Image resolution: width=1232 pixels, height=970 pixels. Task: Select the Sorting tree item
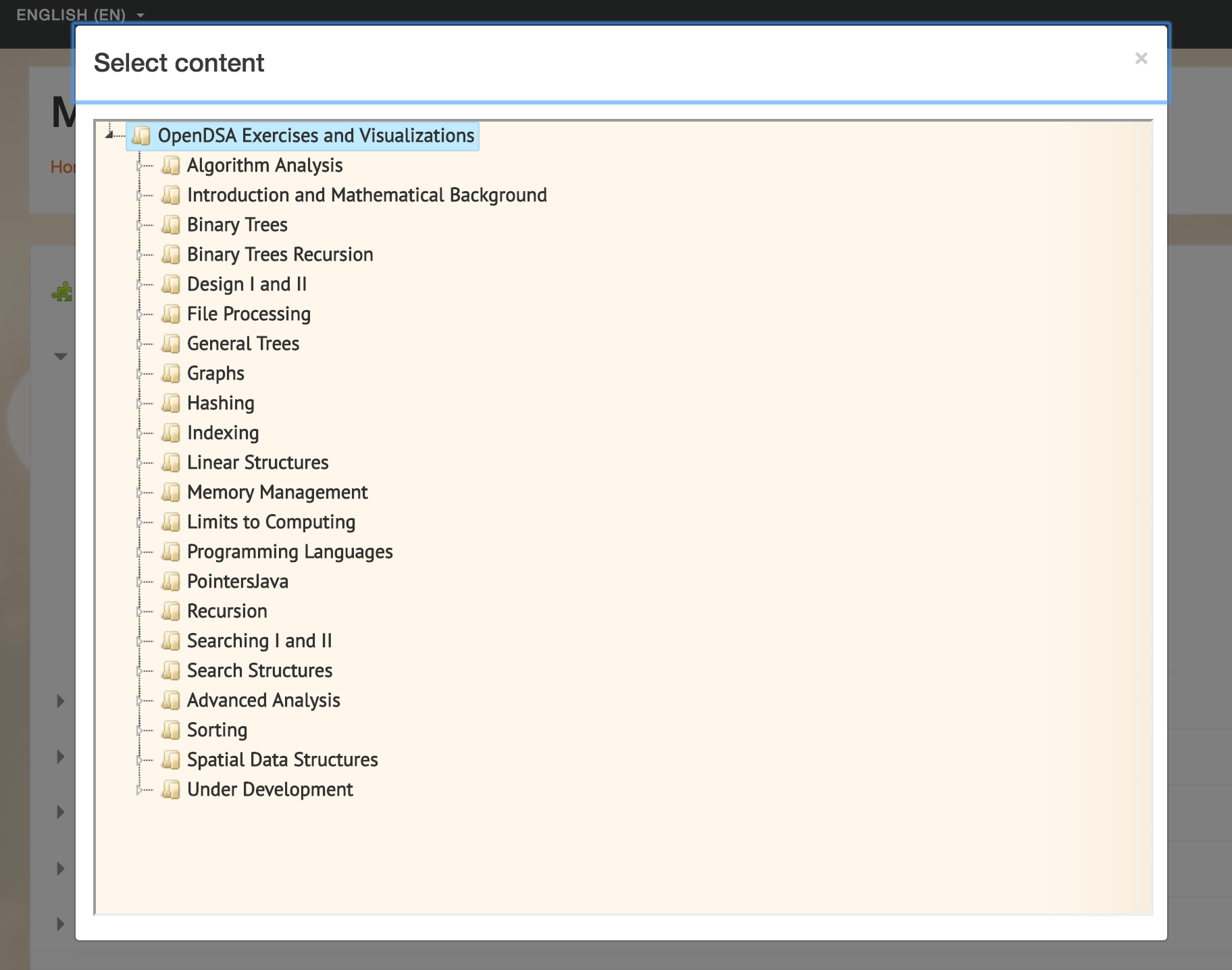click(x=217, y=730)
